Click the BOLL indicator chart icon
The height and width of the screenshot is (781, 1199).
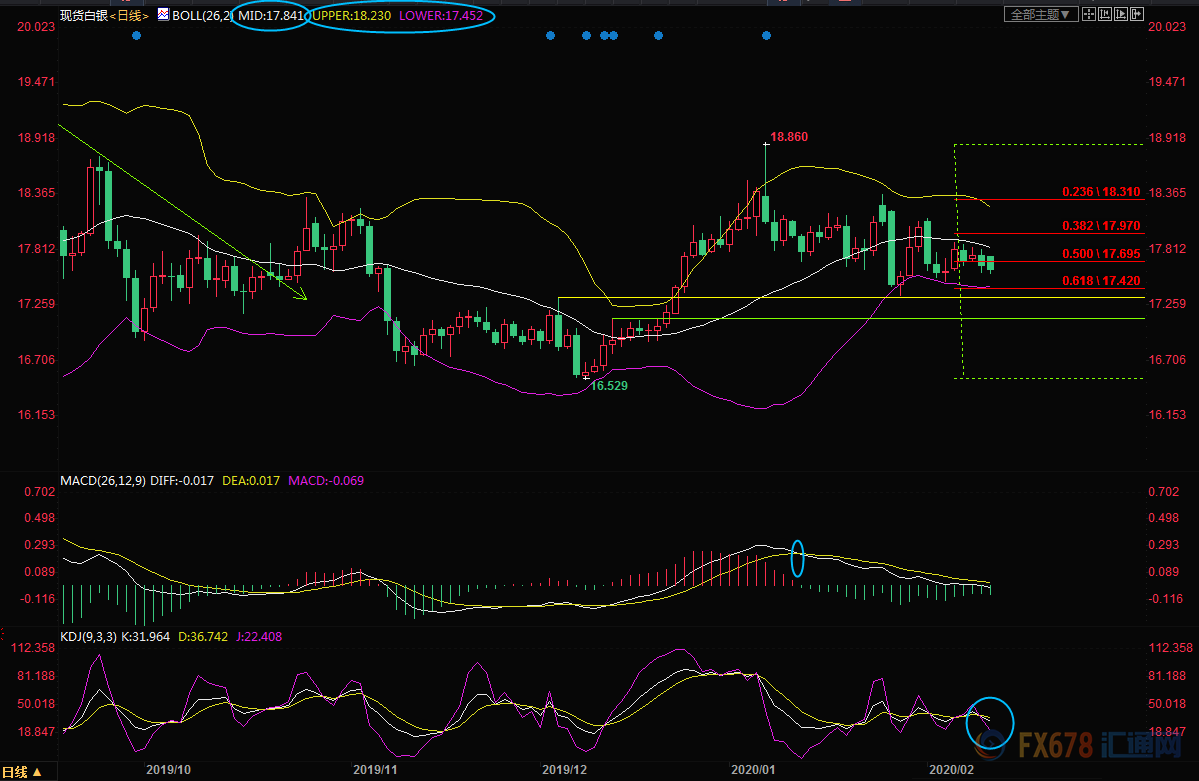(x=161, y=16)
